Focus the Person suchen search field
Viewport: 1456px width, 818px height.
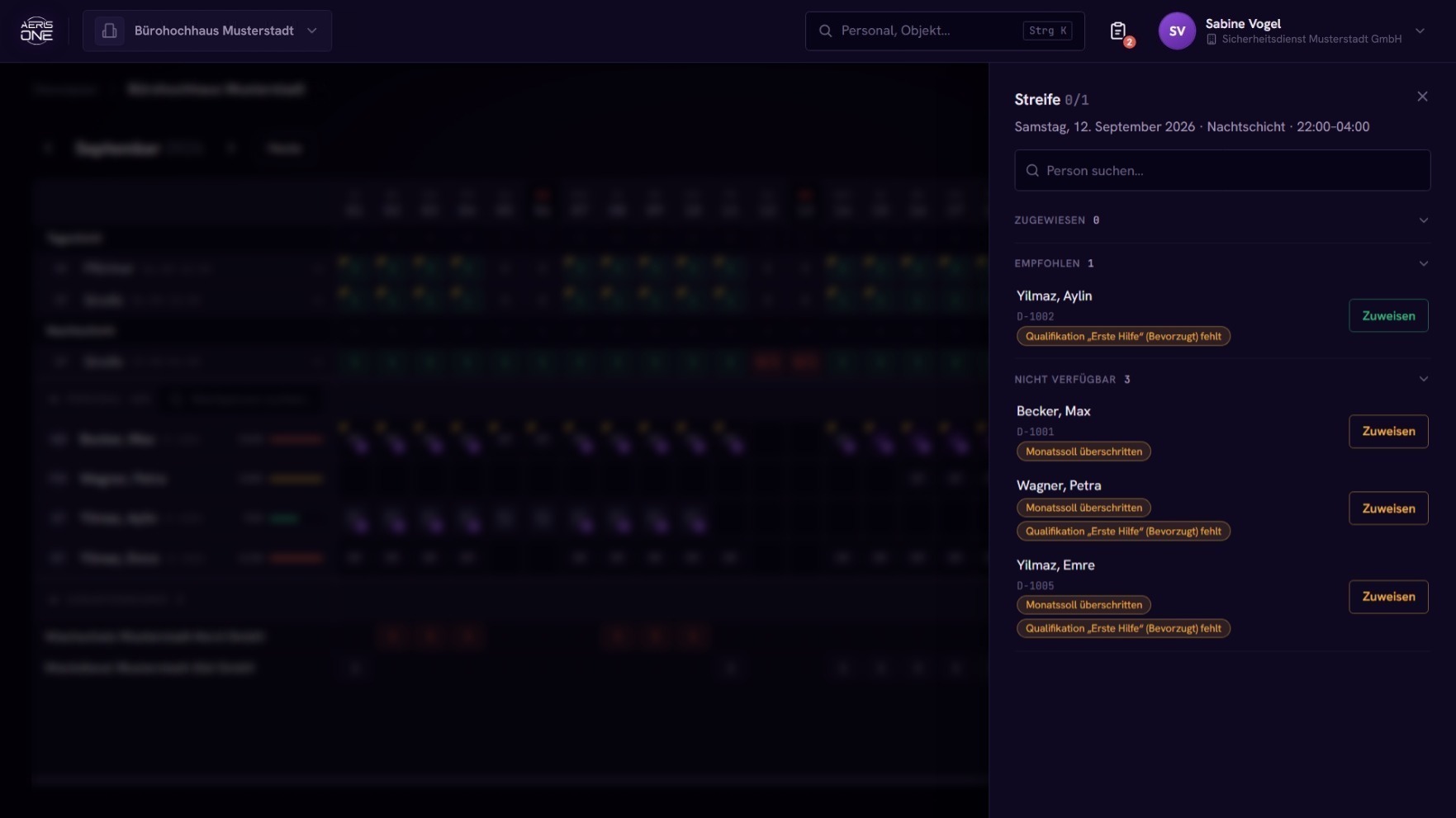coord(1221,170)
